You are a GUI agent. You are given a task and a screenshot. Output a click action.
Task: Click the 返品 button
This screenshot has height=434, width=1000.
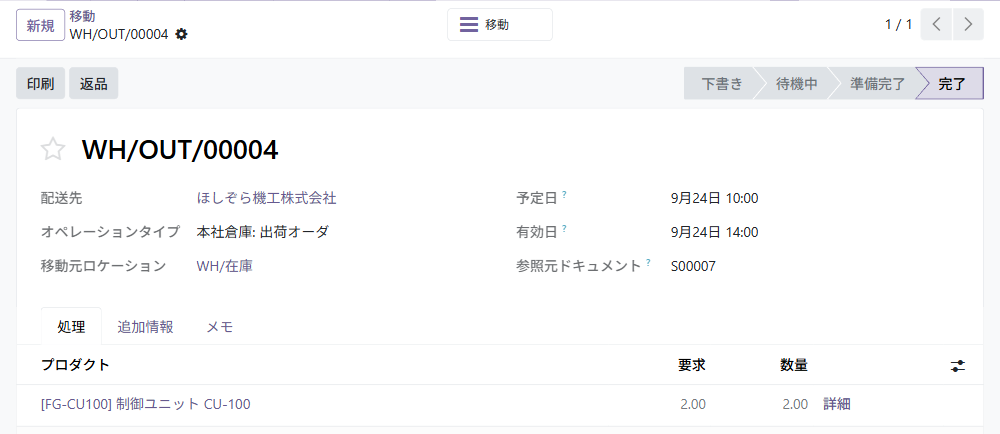pyautogui.click(x=94, y=83)
